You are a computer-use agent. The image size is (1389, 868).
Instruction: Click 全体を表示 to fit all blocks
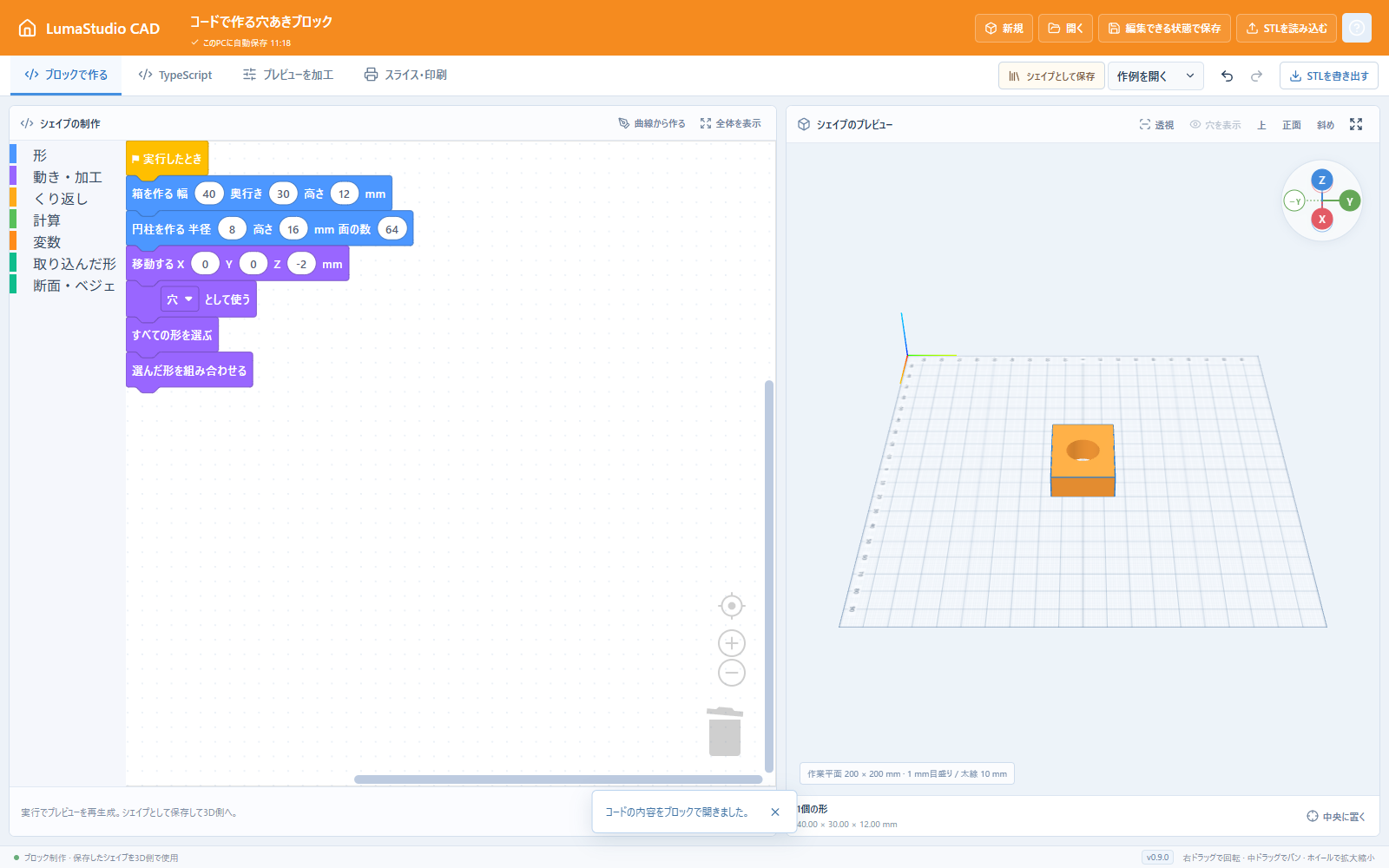pyautogui.click(x=731, y=123)
